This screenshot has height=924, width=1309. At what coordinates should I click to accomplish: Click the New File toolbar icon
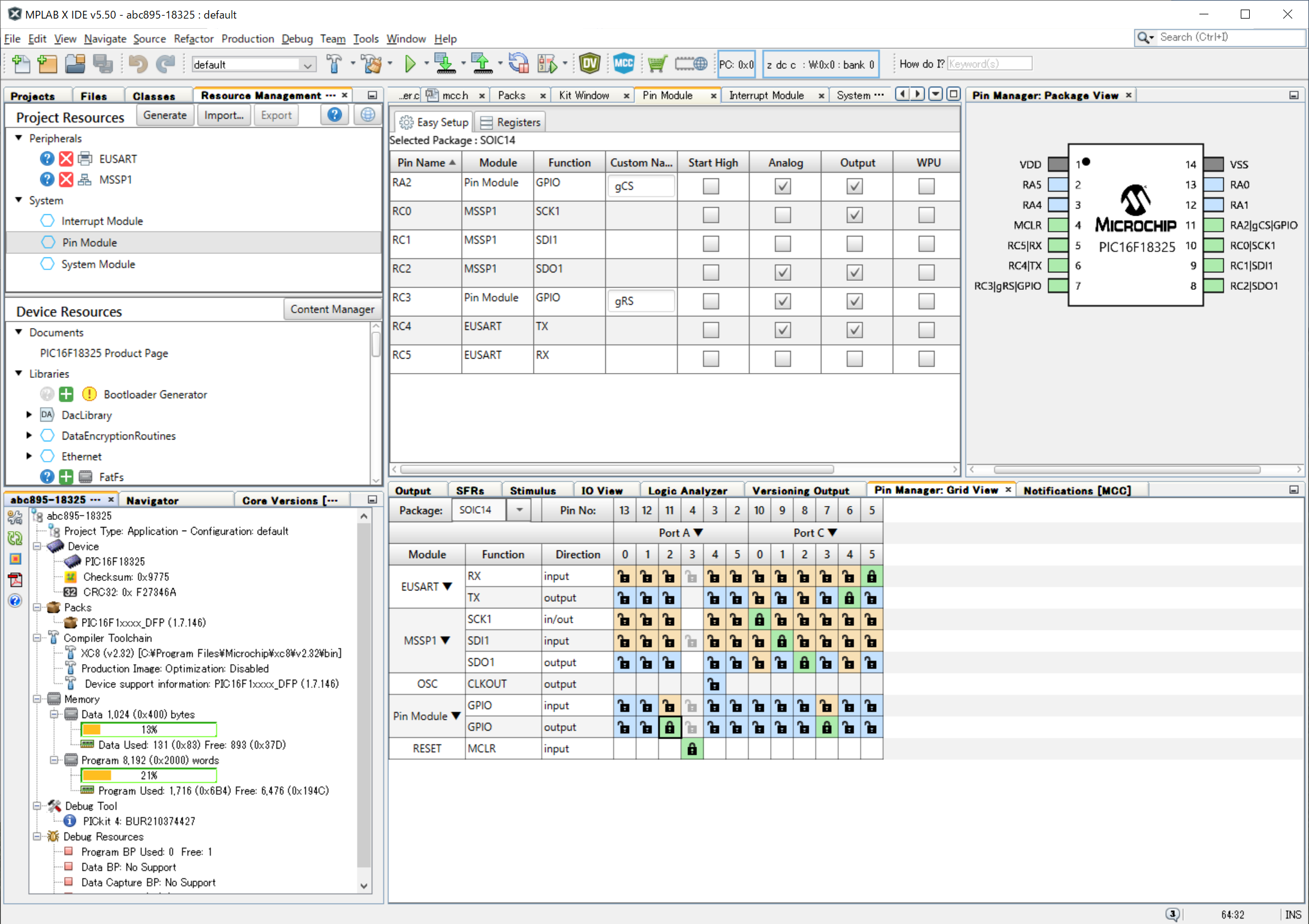click(21, 63)
